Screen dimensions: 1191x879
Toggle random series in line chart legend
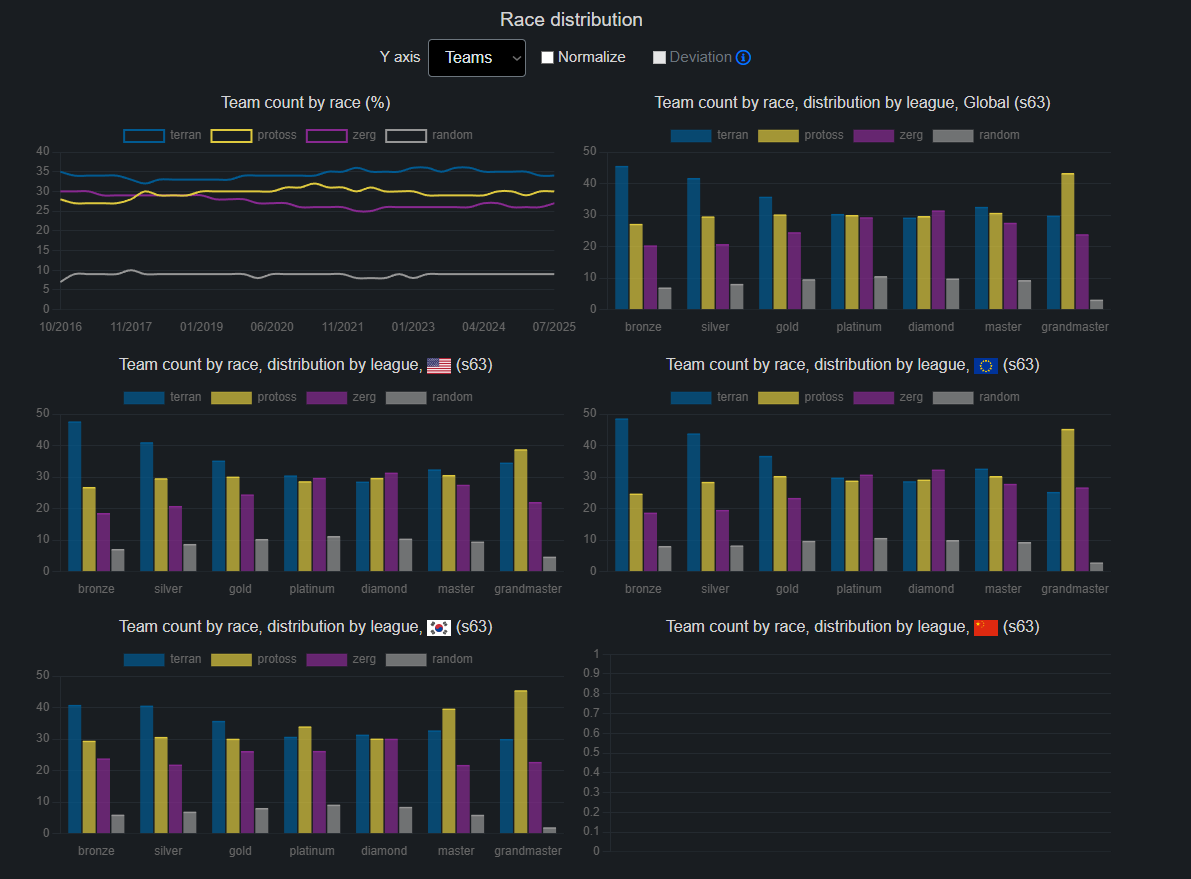point(429,135)
